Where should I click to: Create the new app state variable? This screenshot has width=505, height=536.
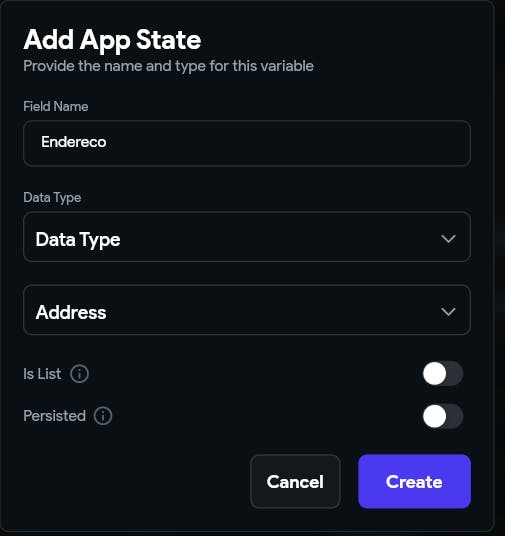pos(414,481)
